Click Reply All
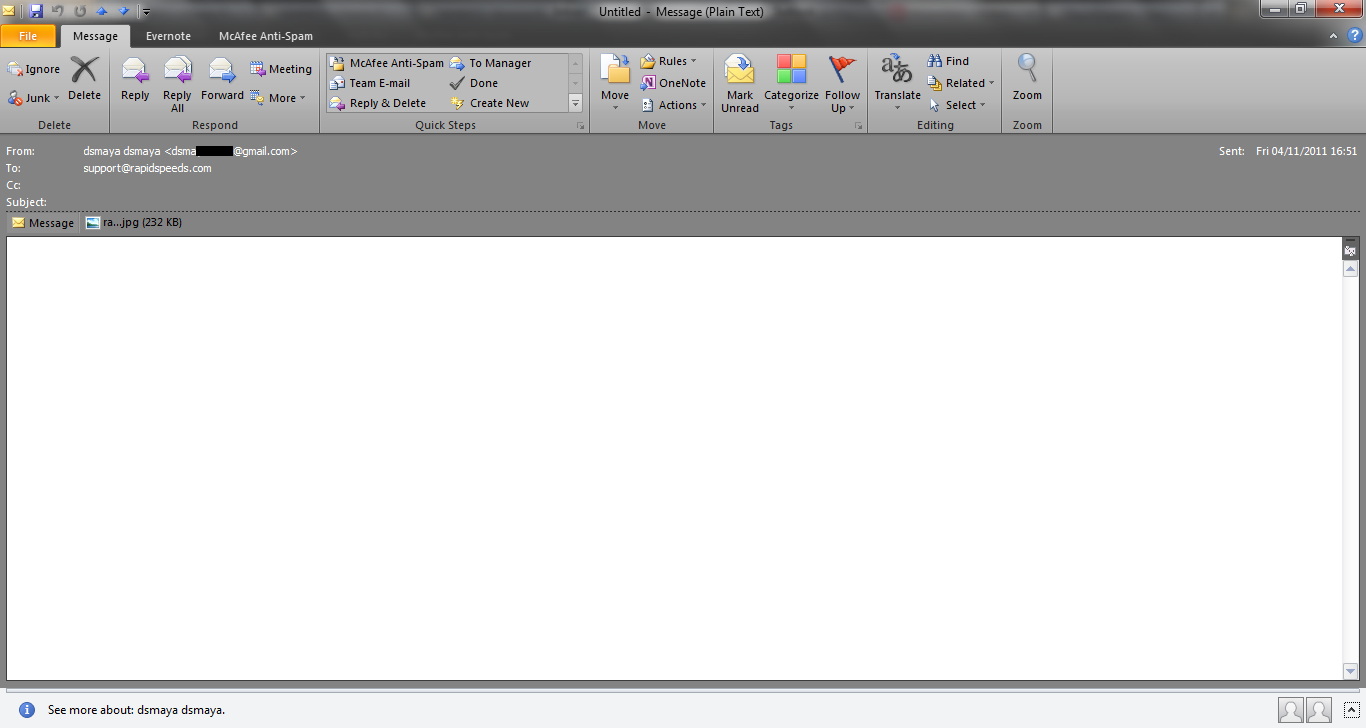1366x728 pixels. (x=177, y=84)
